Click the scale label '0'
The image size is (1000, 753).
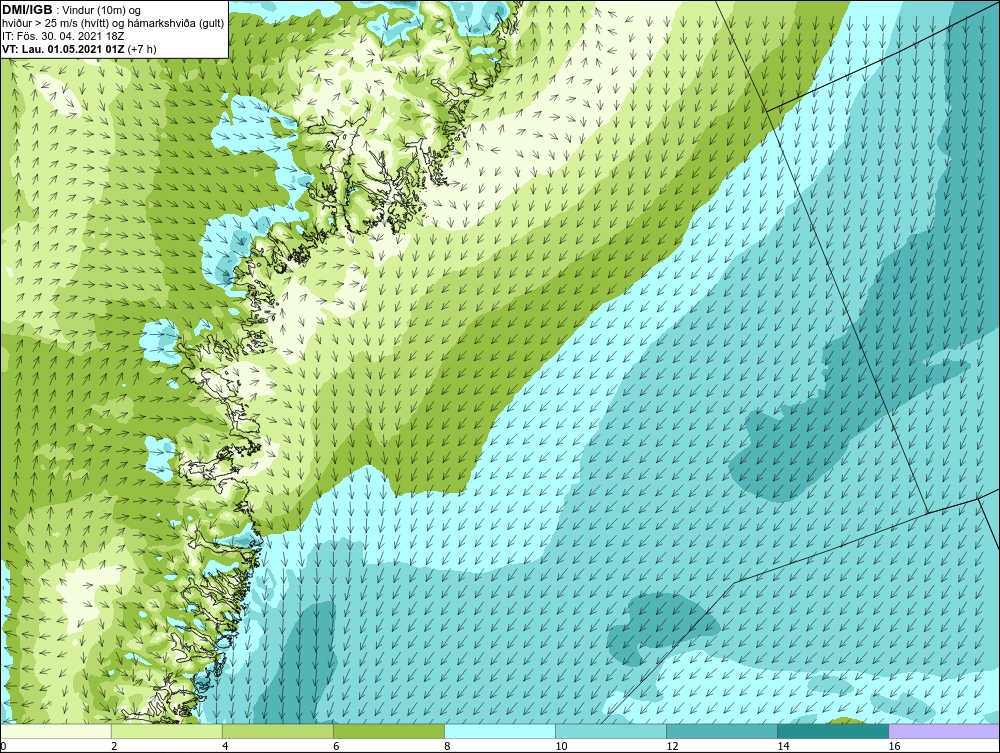click(x=4, y=746)
